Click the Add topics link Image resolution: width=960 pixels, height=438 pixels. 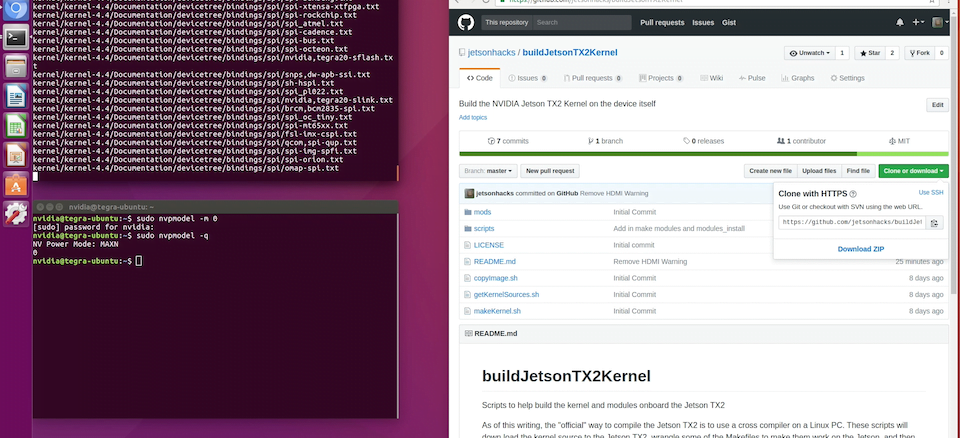pos(473,117)
